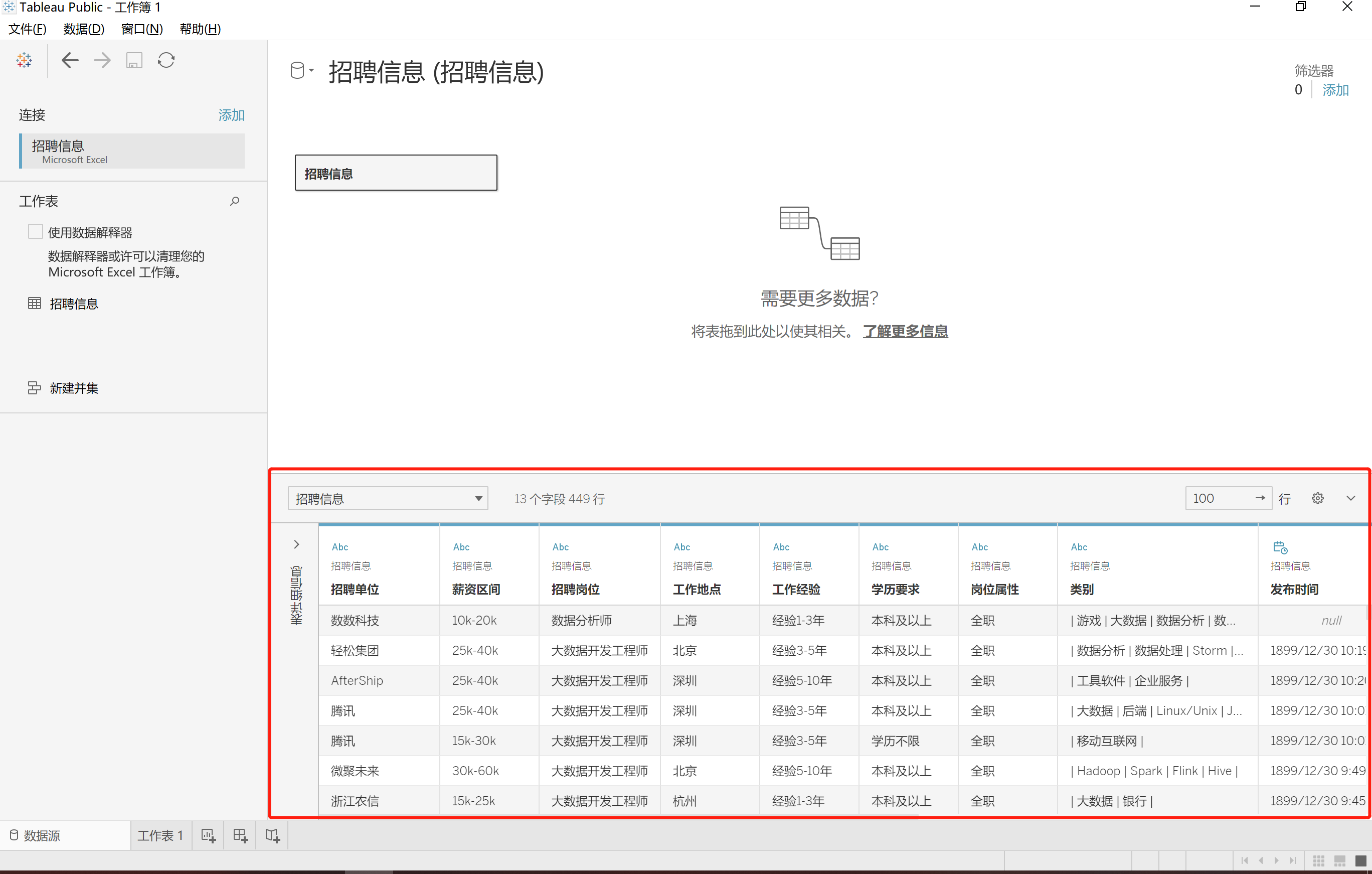Expand the metadata side pane arrow
Image resolution: width=1372 pixels, height=874 pixels.
point(296,544)
